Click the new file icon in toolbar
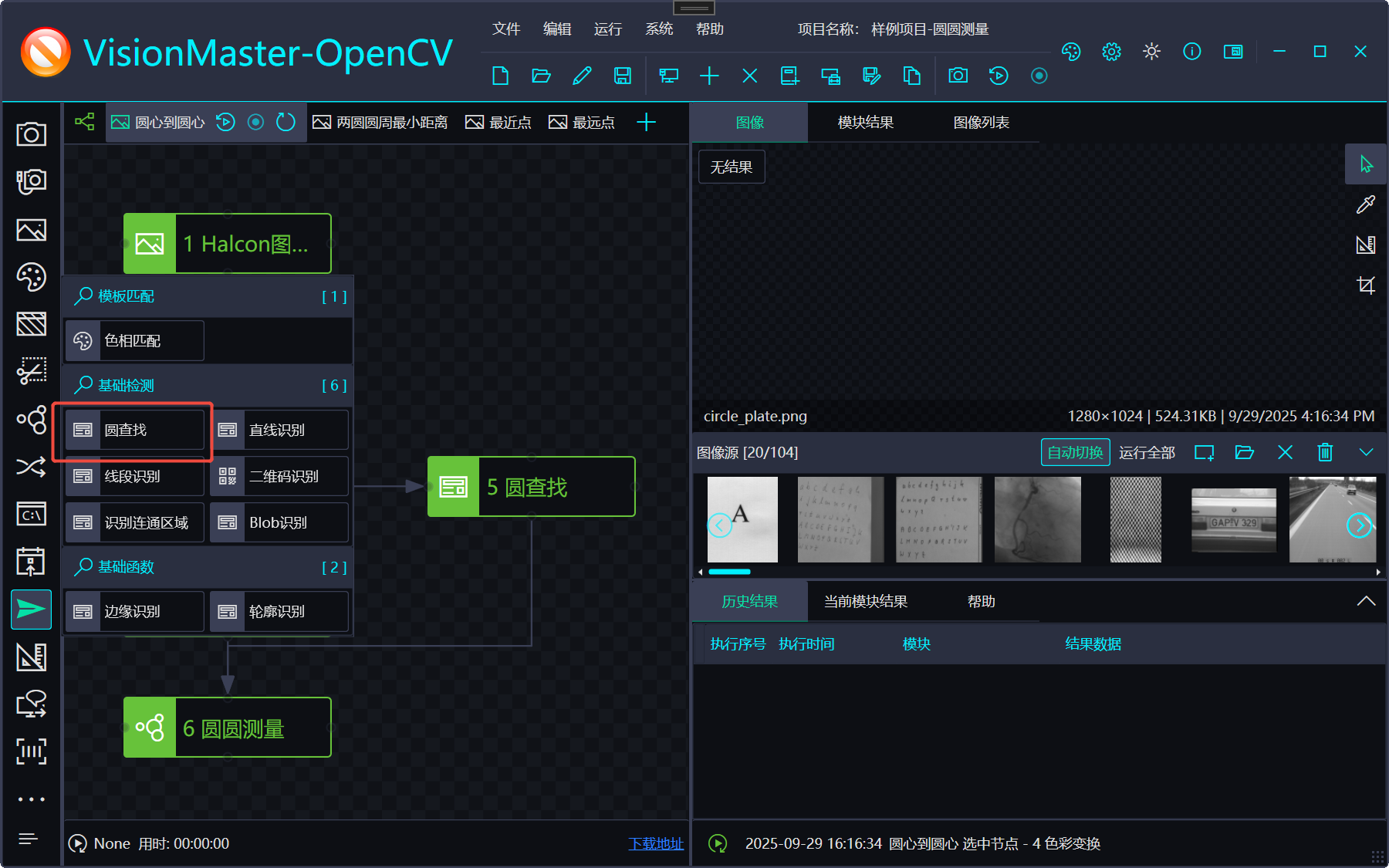The image size is (1389, 868). click(500, 76)
